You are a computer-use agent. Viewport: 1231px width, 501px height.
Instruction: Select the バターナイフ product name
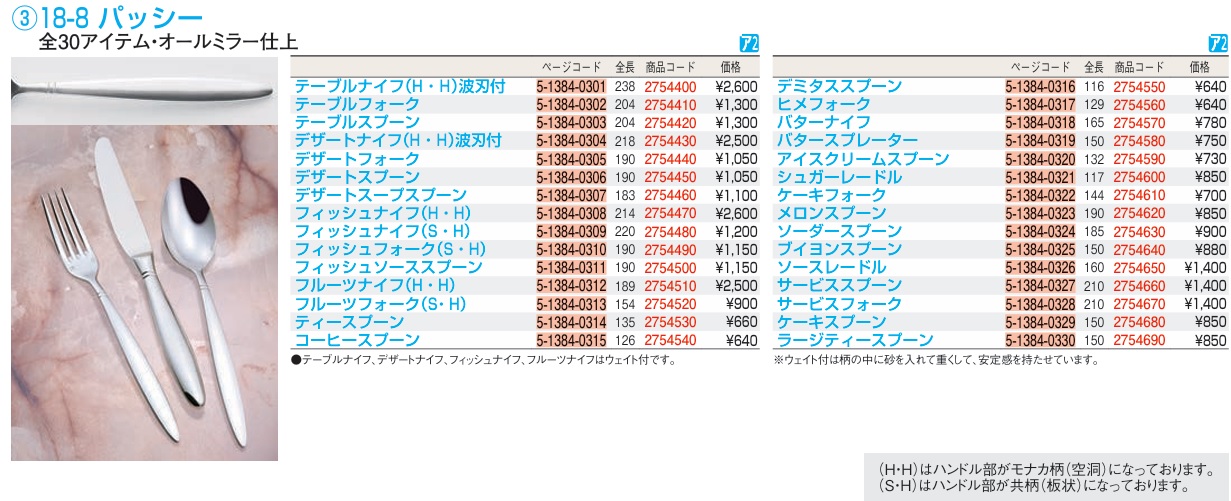824,123
